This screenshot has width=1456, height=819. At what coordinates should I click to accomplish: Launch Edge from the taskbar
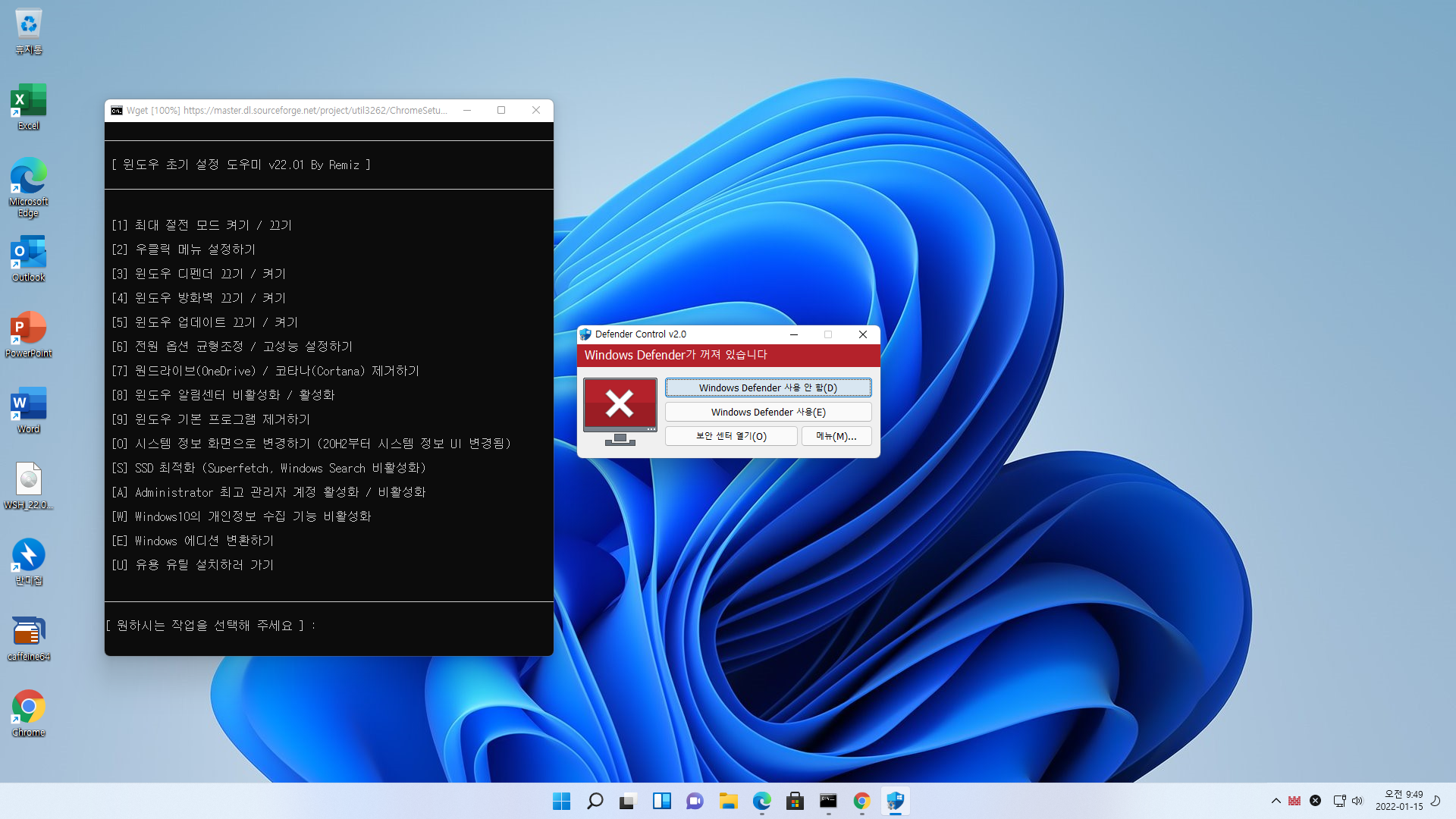click(761, 801)
